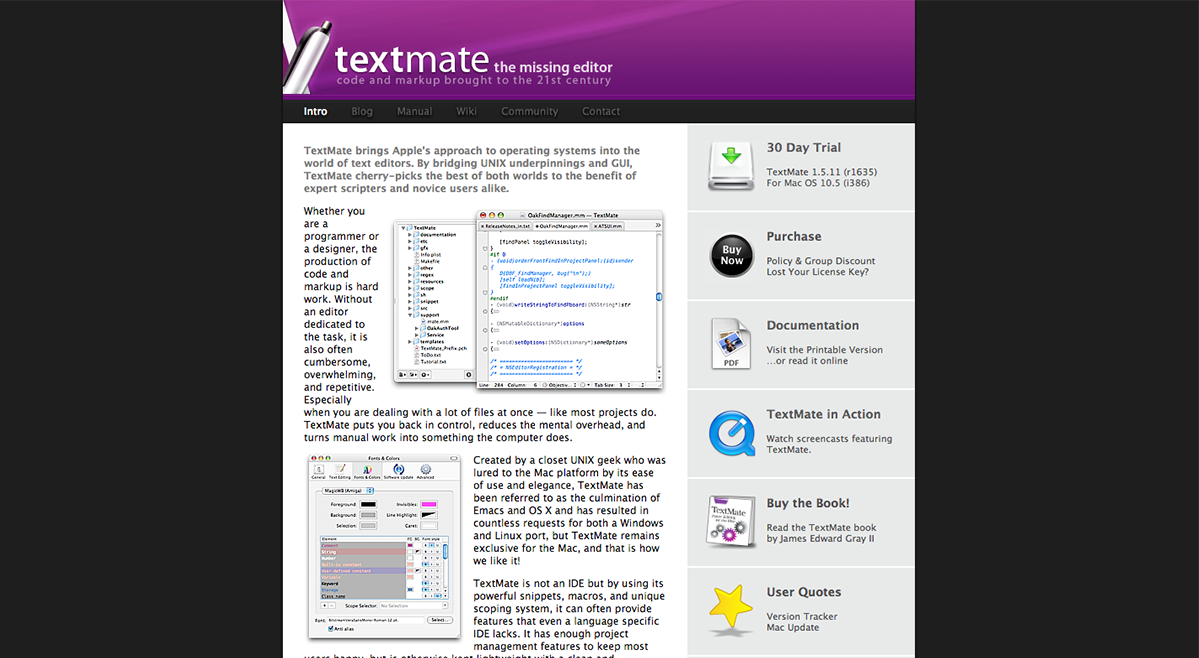Click "For Mac OS 10.5 (i386)" text
The height and width of the screenshot is (658, 1199).
tap(817, 183)
